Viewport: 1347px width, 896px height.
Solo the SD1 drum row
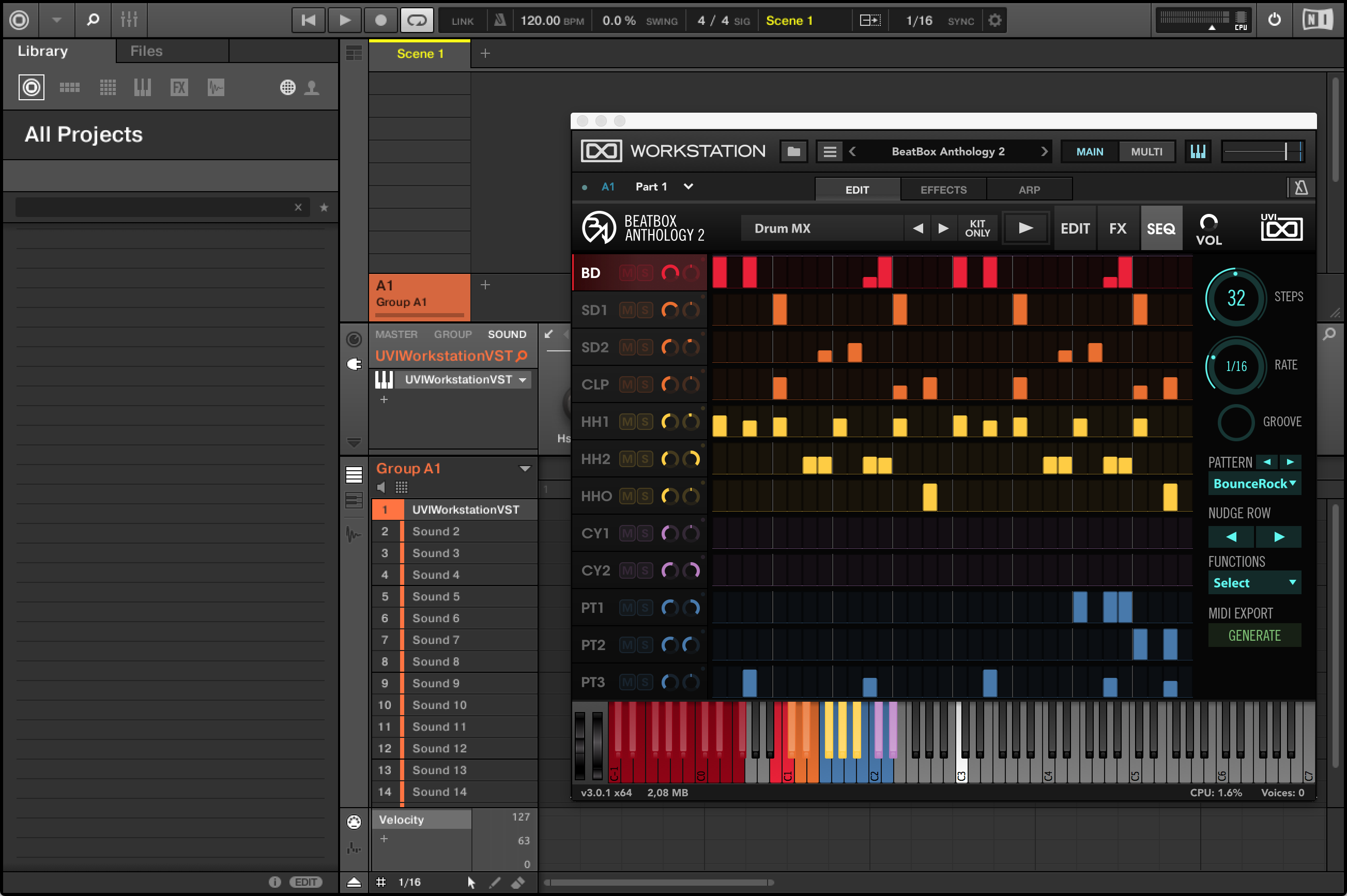pos(645,310)
